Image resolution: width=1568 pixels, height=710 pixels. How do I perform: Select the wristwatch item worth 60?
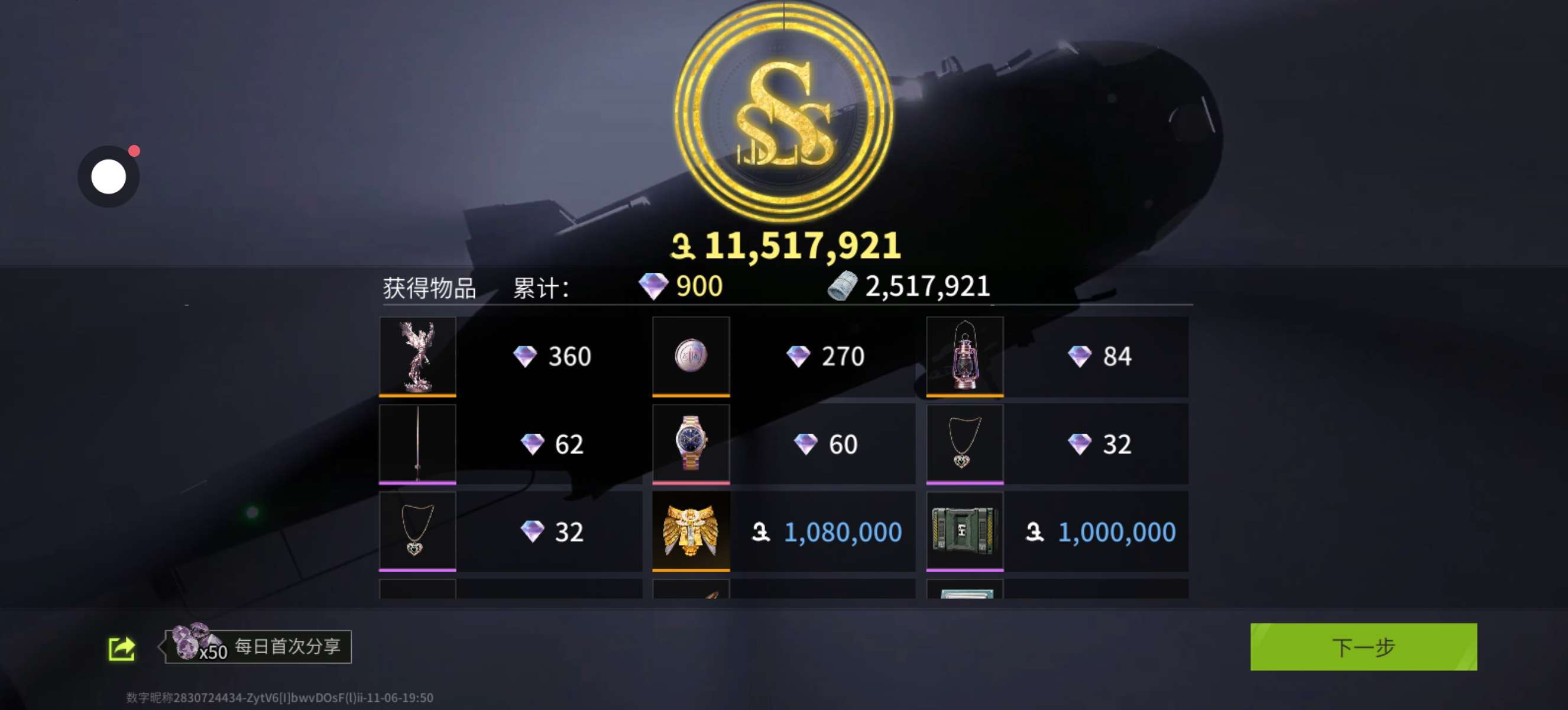[x=691, y=444]
